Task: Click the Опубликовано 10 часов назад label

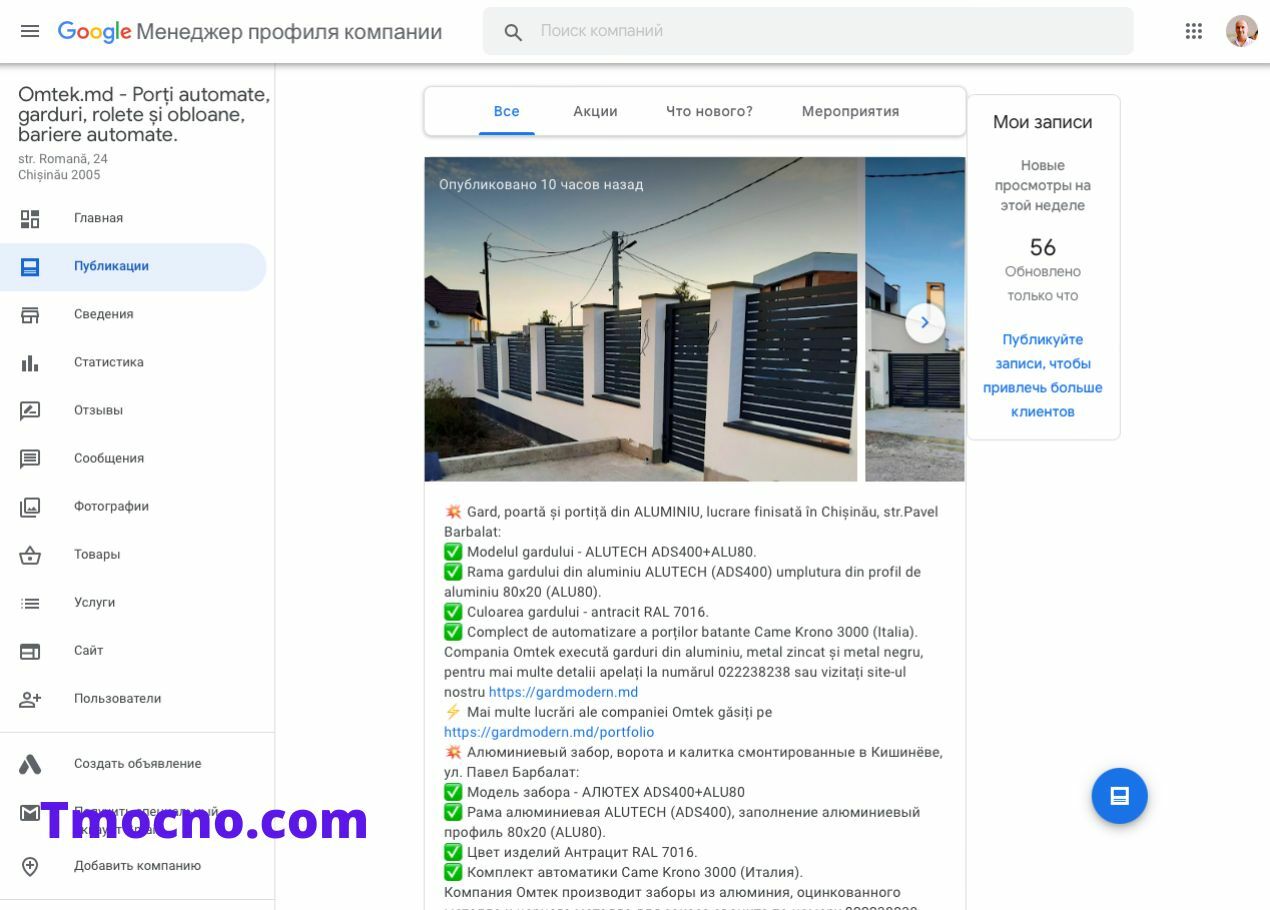Action: pos(541,185)
